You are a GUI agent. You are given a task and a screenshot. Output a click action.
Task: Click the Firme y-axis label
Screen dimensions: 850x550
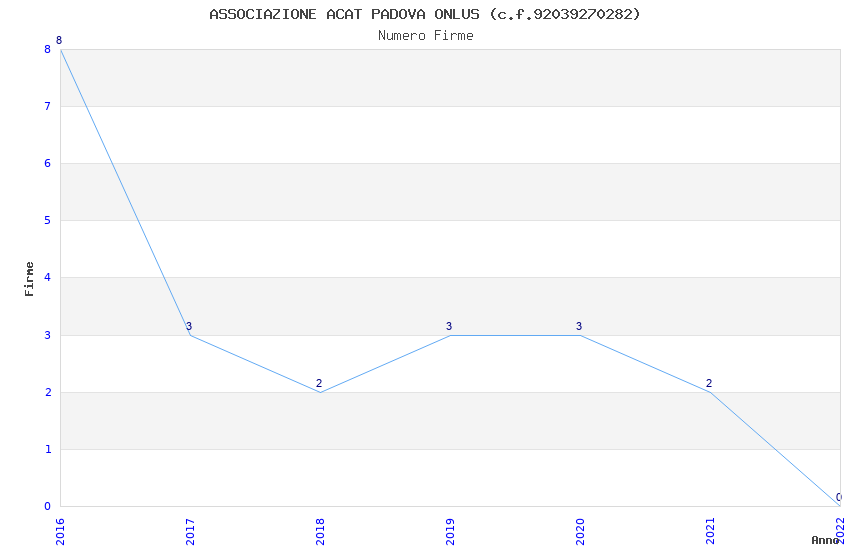[29, 279]
